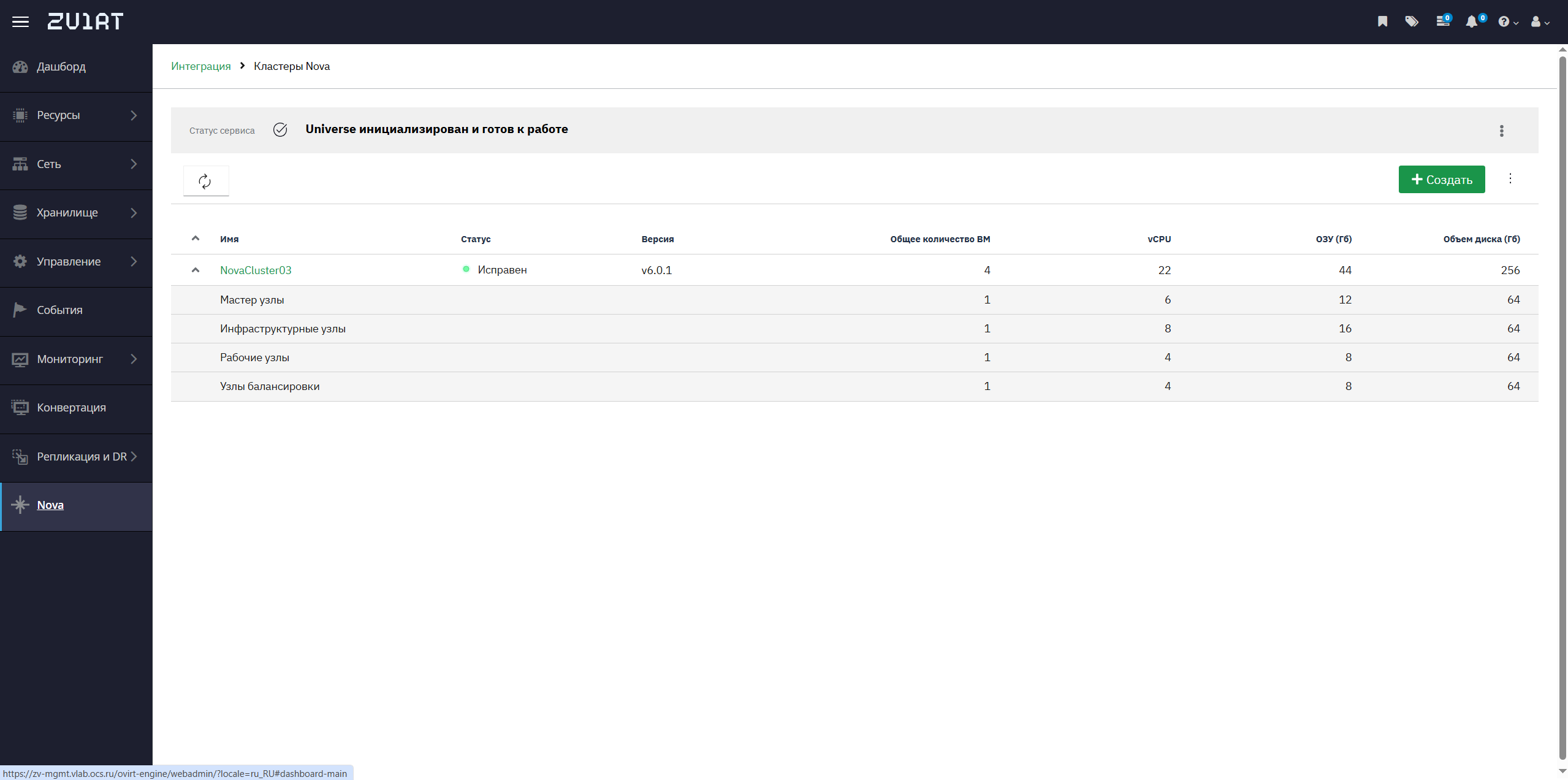Open the tasks list icon with badge
The height and width of the screenshot is (780, 1568).
click(x=1442, y=22)
